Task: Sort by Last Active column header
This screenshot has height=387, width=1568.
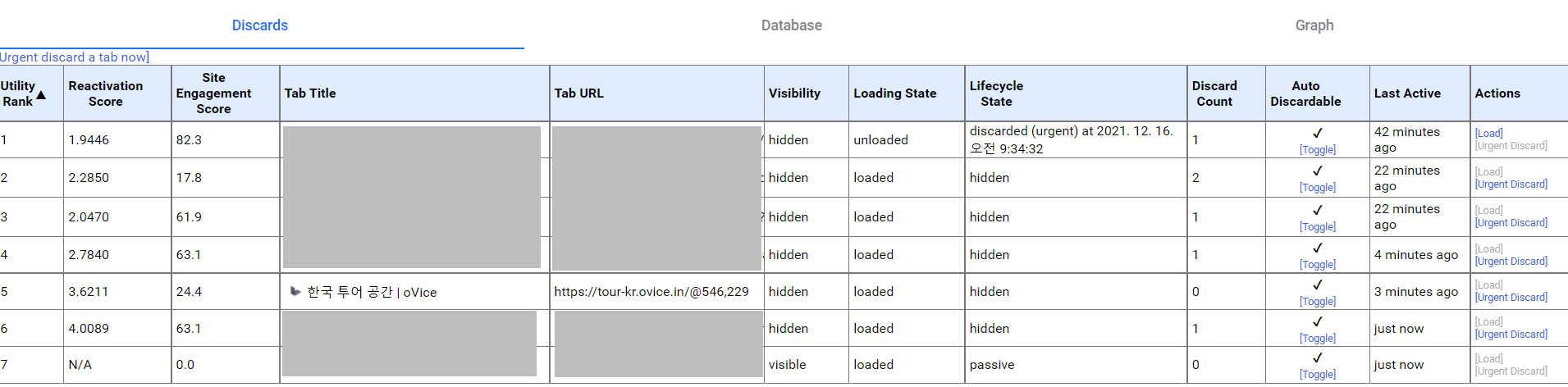Action: pos(1407,93)
